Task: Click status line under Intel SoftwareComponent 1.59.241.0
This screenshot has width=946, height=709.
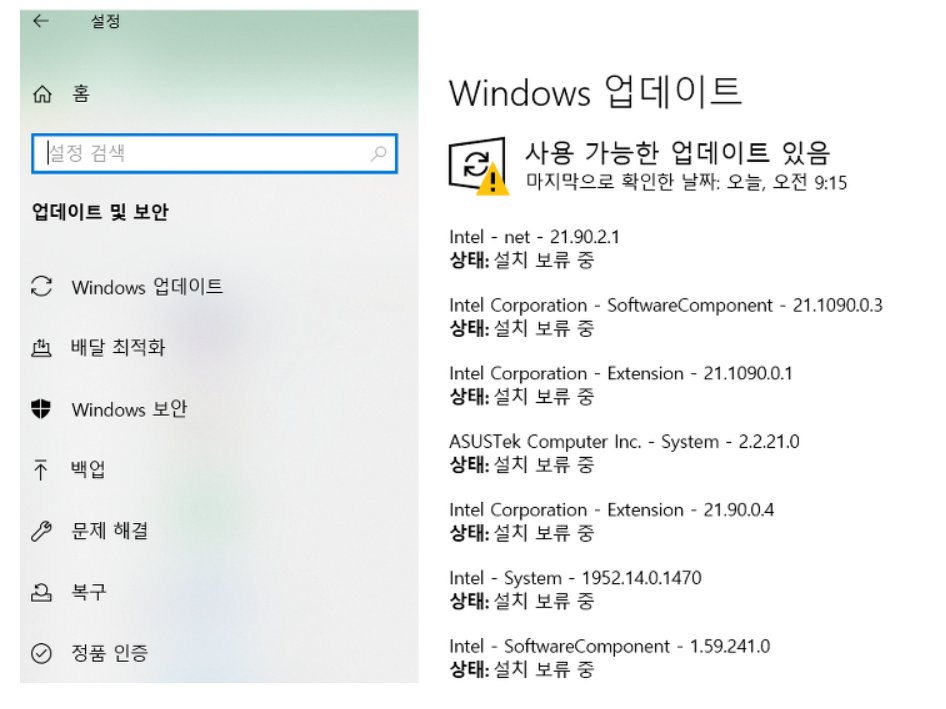Action: point(522,670)
